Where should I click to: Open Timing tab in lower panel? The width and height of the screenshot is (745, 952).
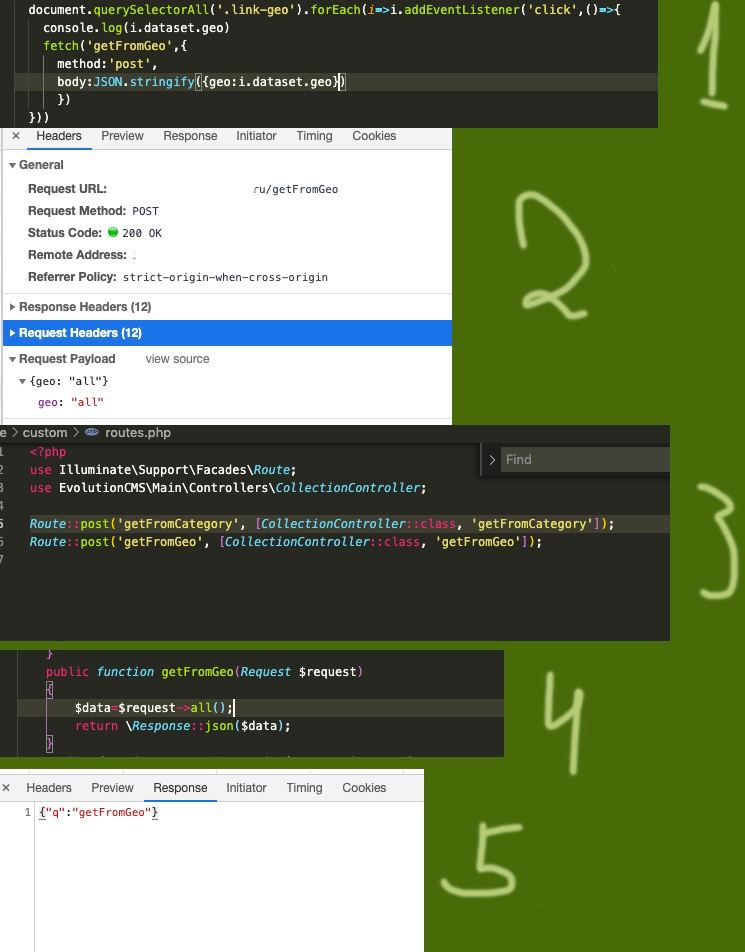tap(304, 787)
